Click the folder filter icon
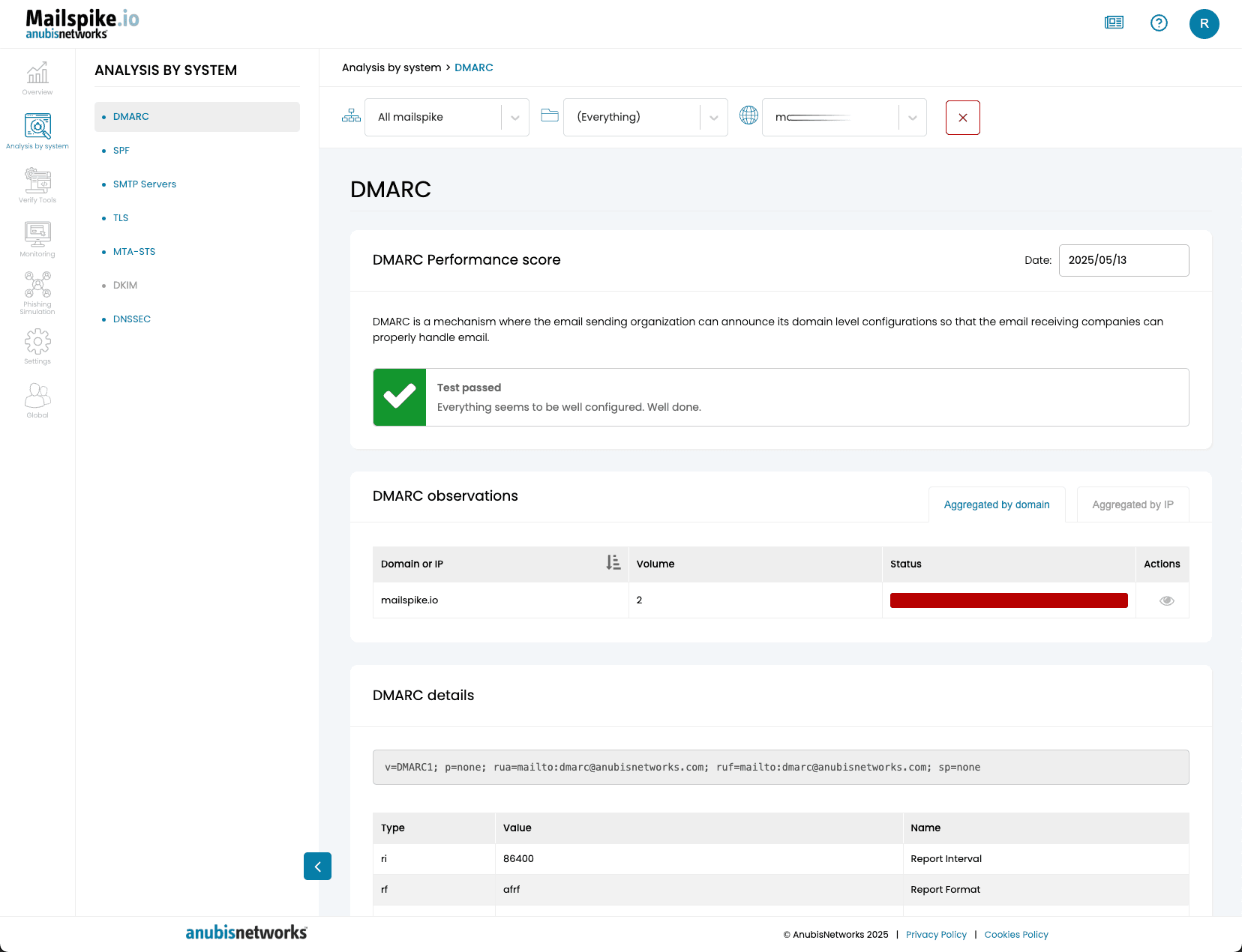This screenshot has width=1242, height=952. (550, 115)
